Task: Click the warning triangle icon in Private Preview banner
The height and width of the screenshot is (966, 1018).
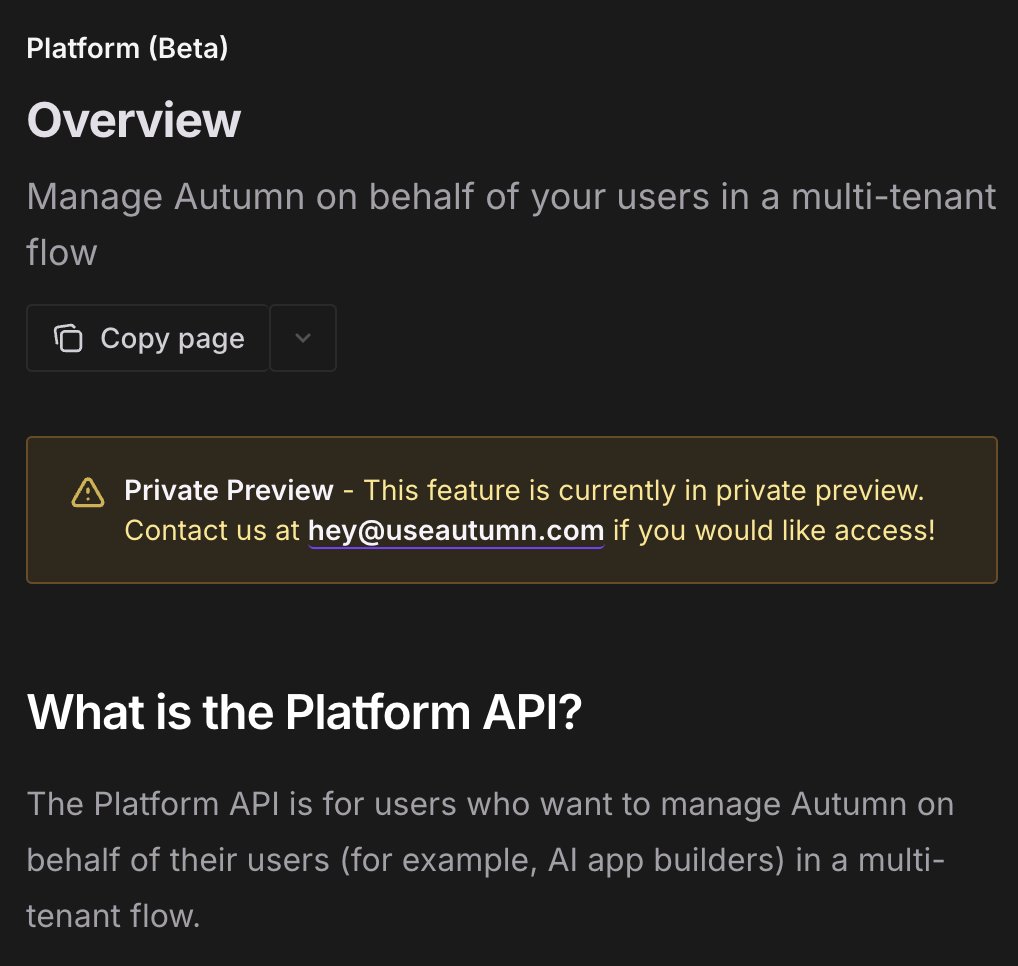Action: (x=88, y=493)
